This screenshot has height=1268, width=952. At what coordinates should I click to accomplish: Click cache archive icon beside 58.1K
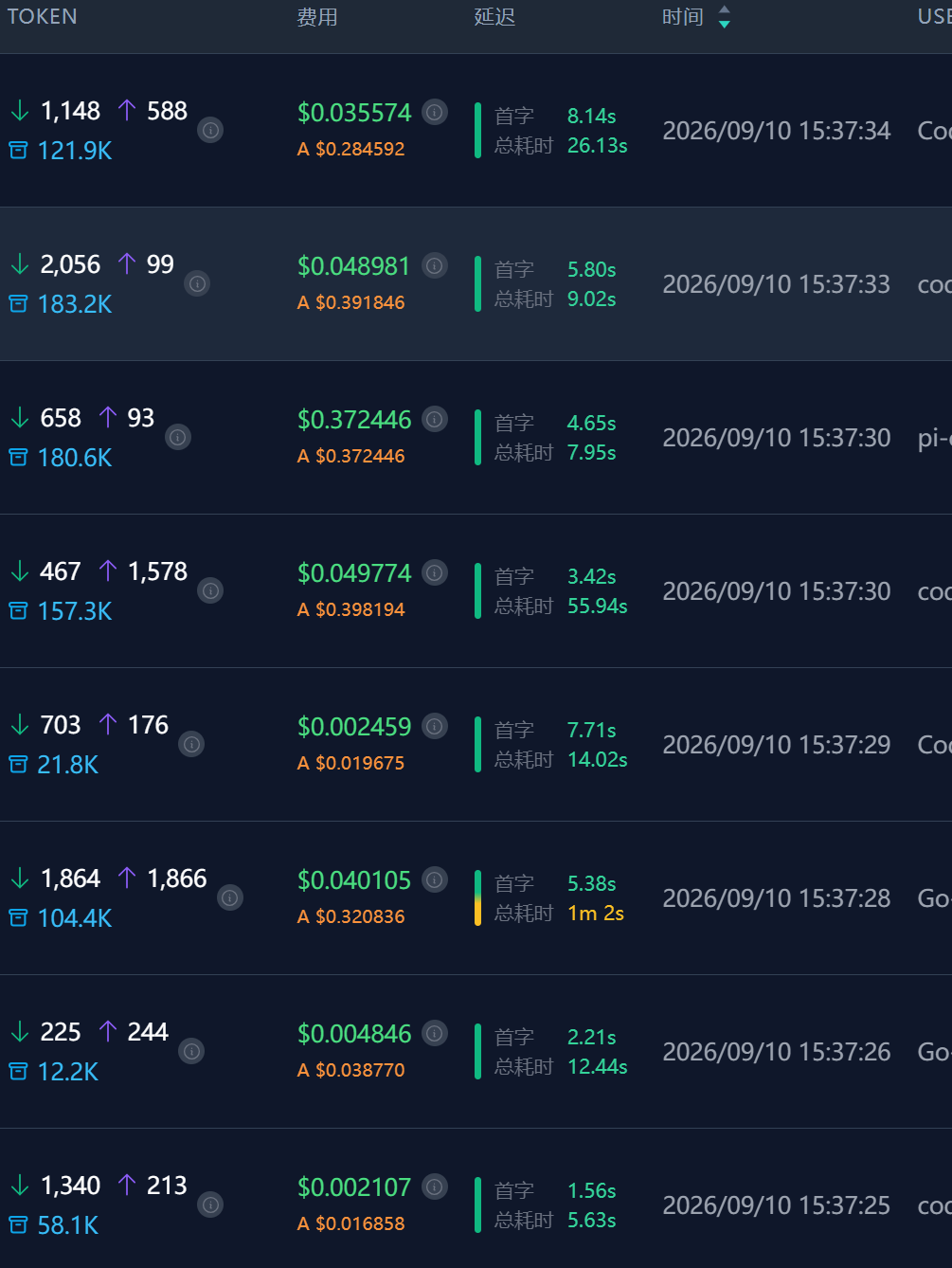tap(18, 1224)
